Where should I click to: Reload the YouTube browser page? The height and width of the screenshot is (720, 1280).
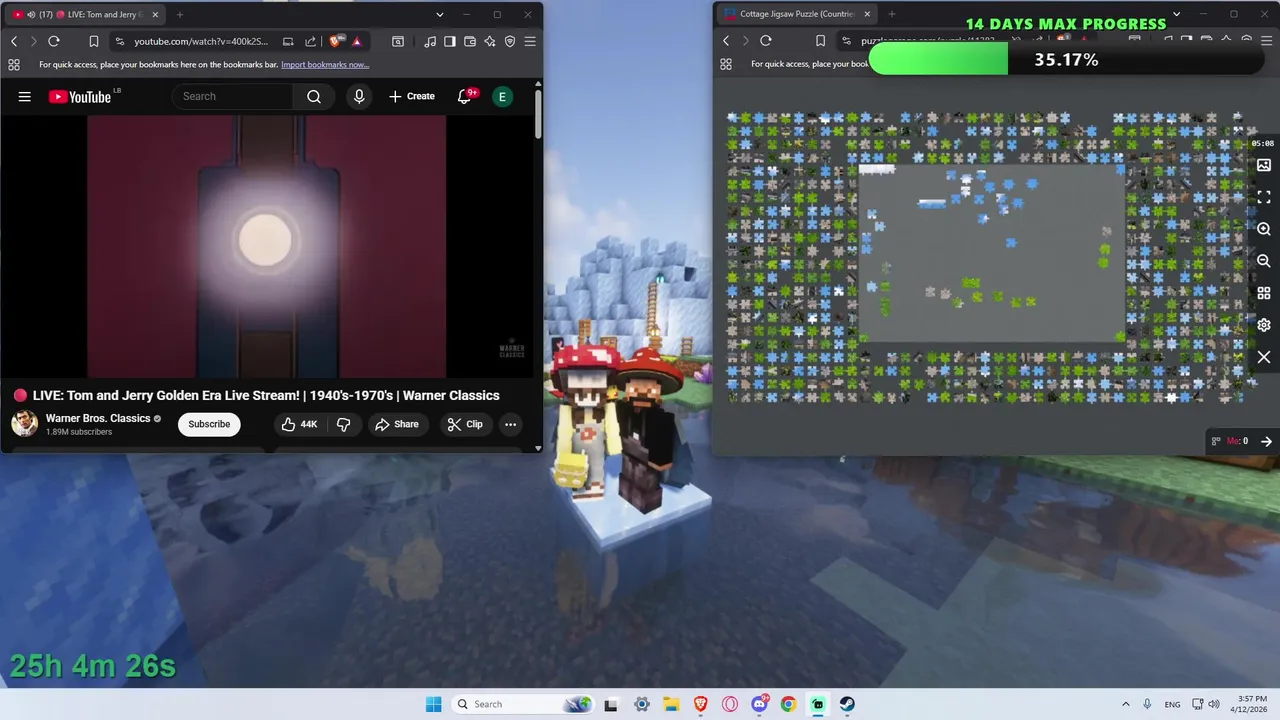54,41
